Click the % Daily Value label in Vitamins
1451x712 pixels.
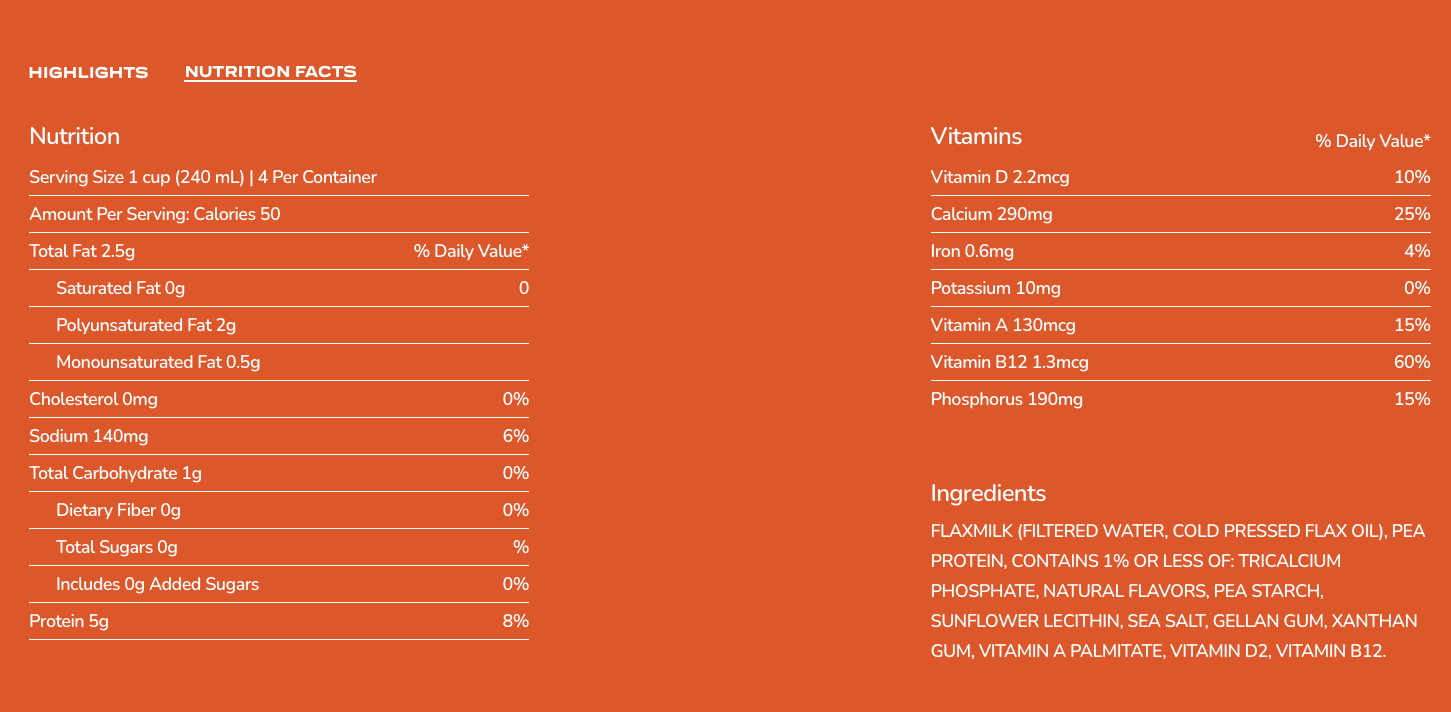[x=1373, y=142]
